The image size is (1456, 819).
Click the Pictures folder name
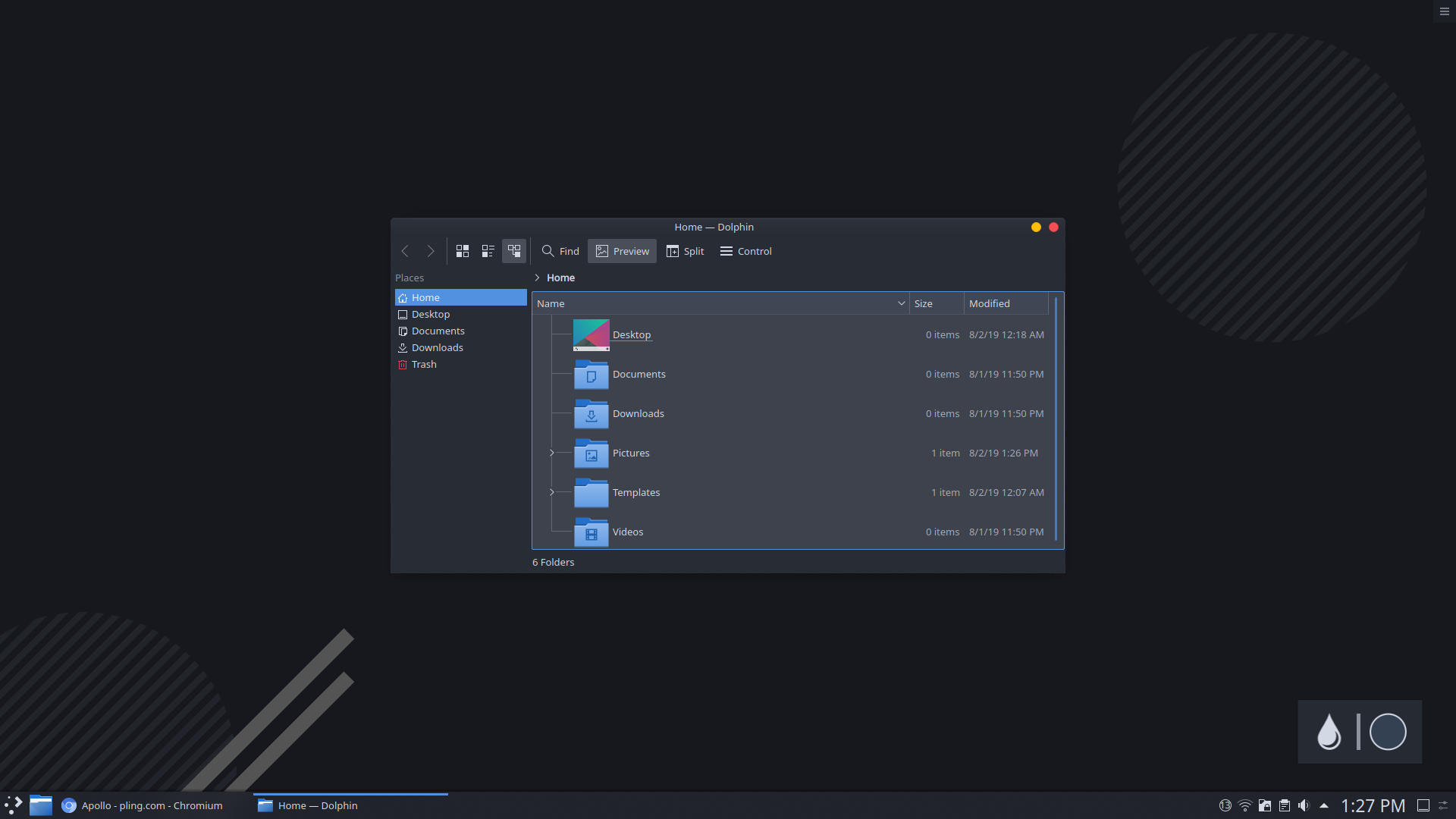pos(631,453)
